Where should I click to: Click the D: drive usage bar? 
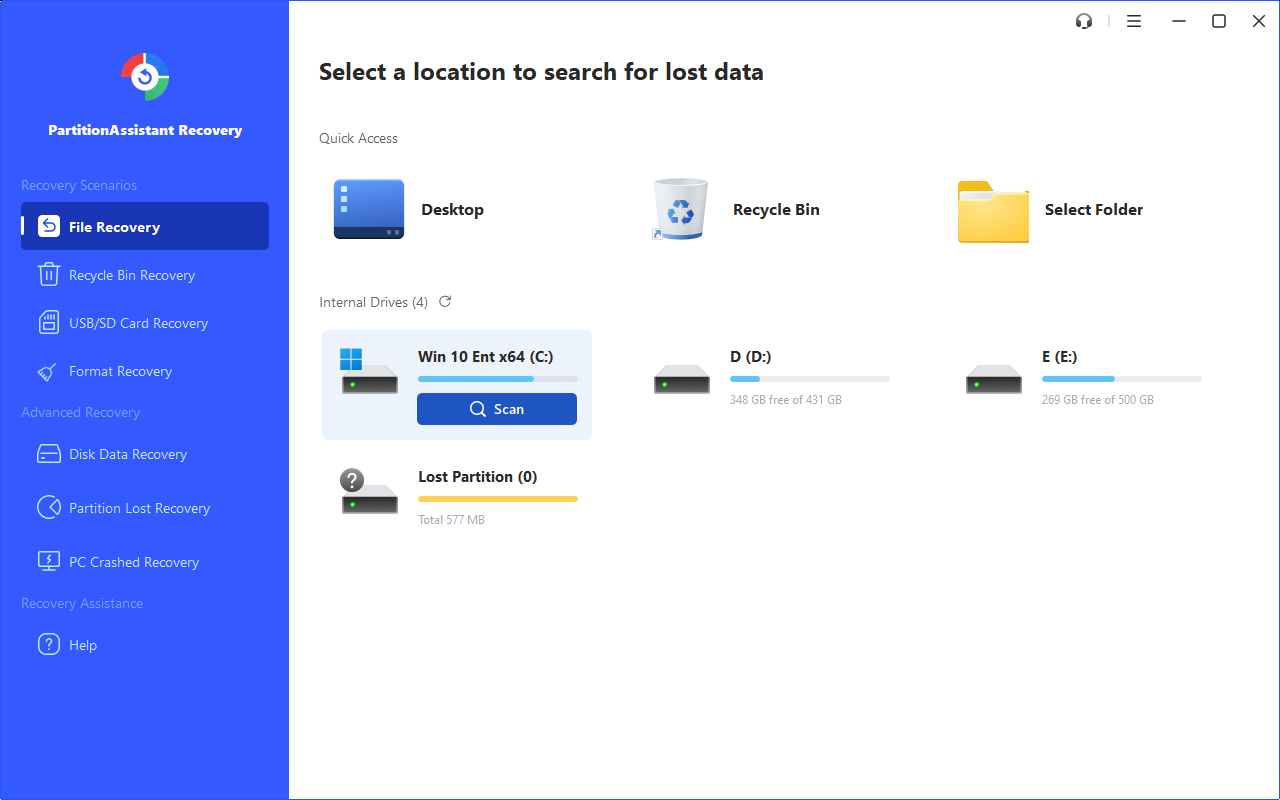tap(810, 379)
